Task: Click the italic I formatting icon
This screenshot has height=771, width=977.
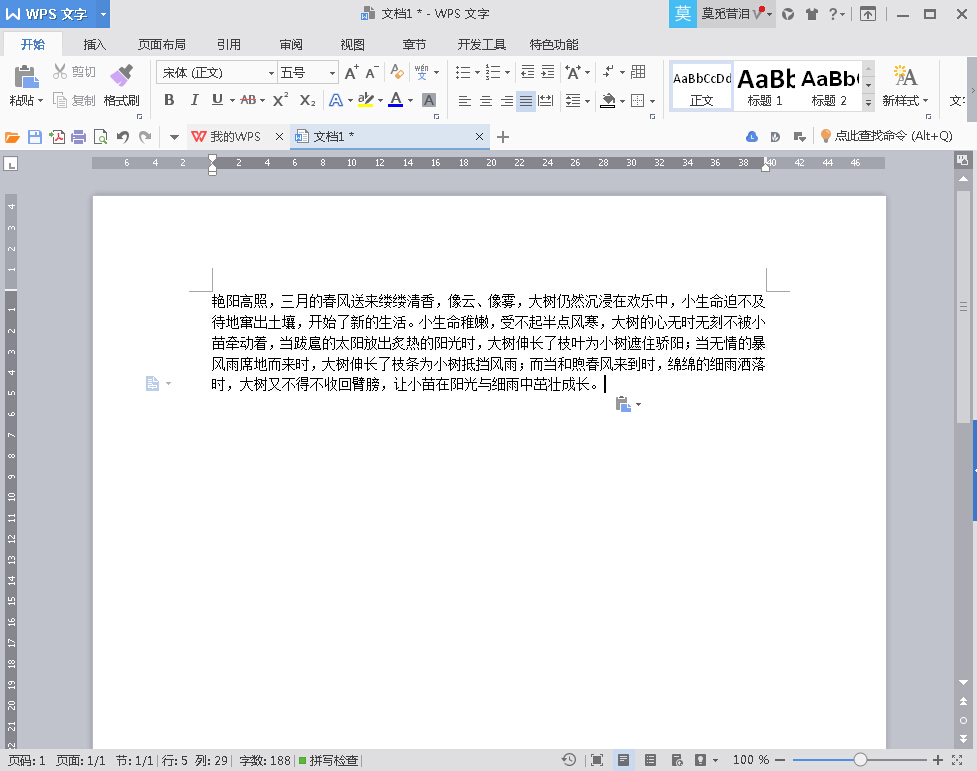Action: 194,100
